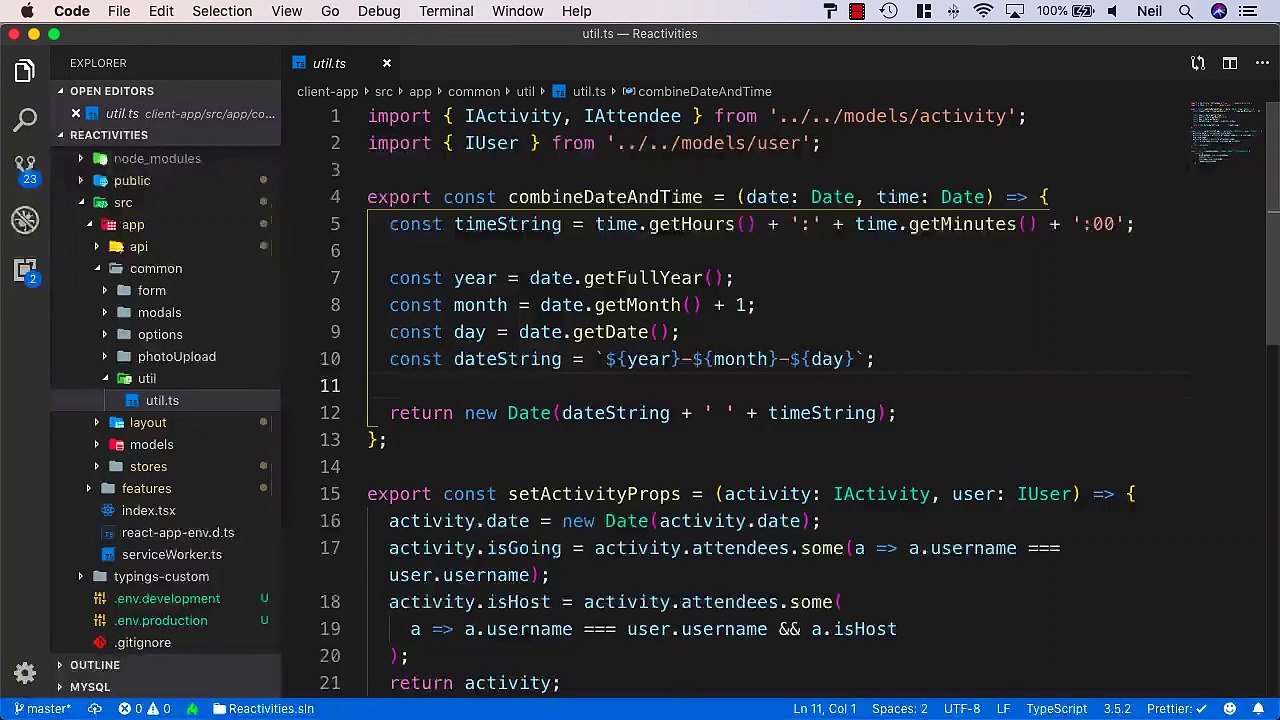Synchronize changes using the cloud icon
This screenshot has width=1280, height=720.
coord(95,708)
